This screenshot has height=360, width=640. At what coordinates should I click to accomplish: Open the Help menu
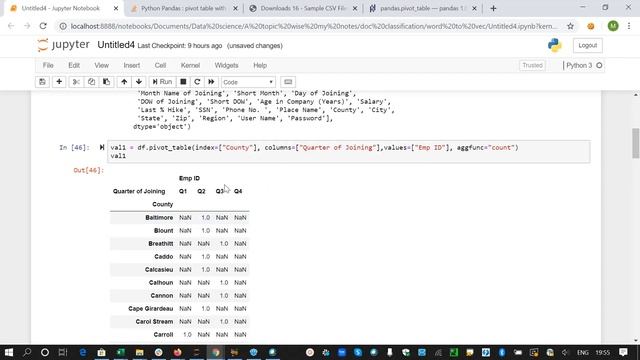[x=260, y=65]
